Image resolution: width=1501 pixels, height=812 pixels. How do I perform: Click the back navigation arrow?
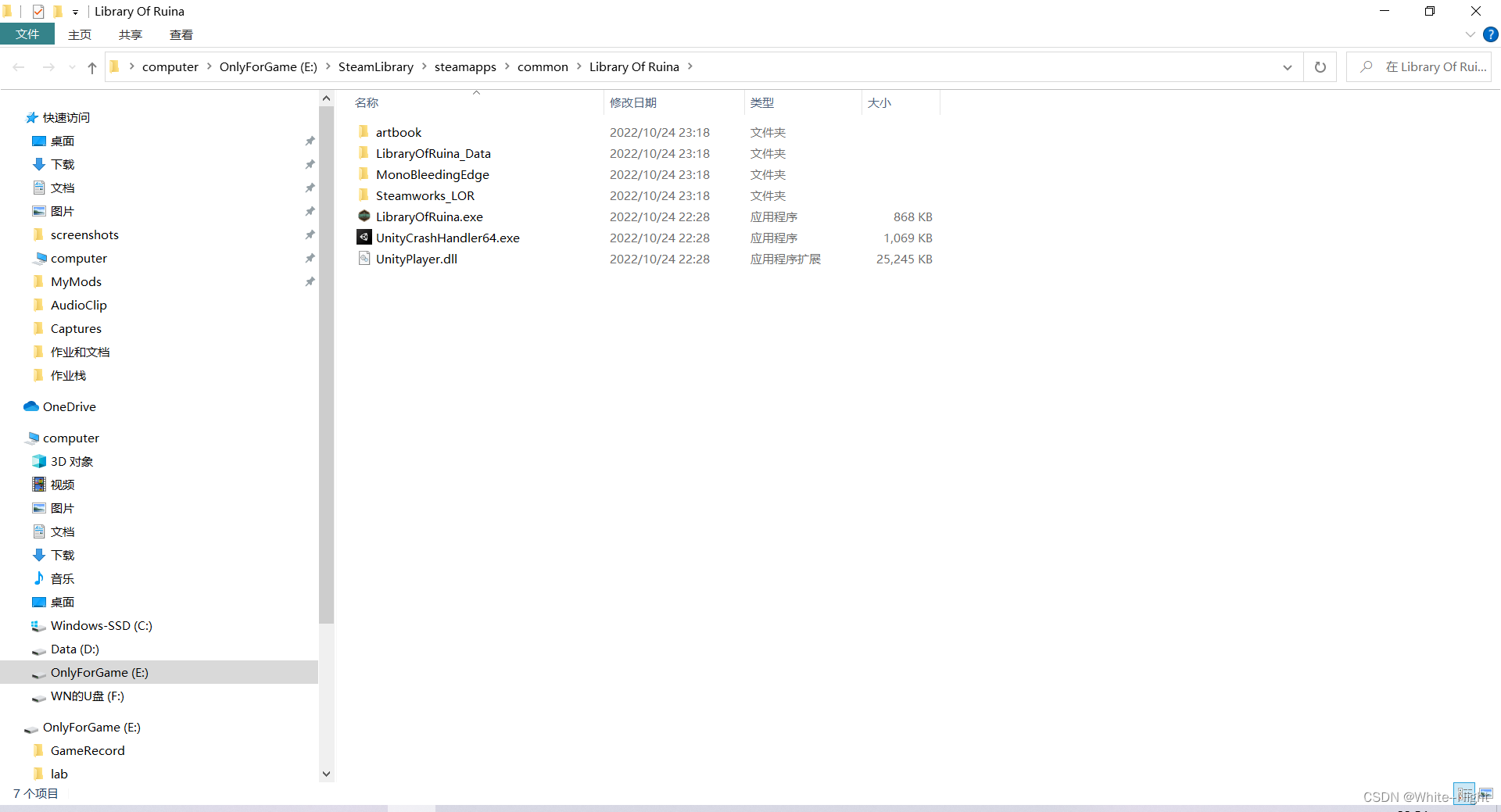pos(19,68)
